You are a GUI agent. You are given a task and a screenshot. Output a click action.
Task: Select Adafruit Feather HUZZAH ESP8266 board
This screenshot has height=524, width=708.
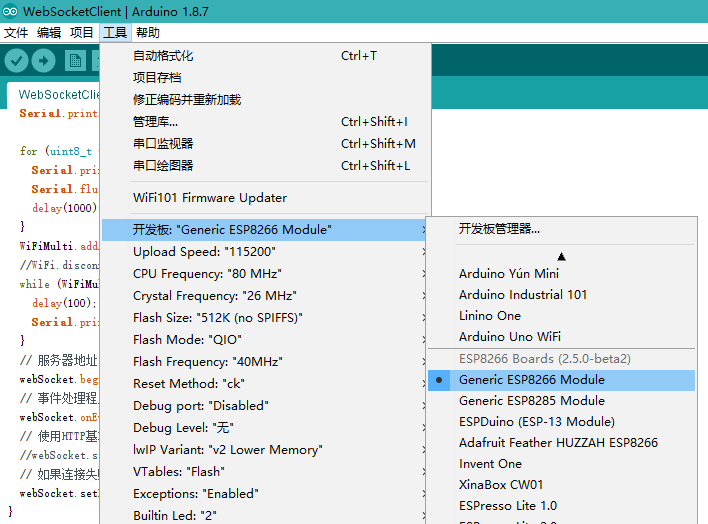pos(561,443)
